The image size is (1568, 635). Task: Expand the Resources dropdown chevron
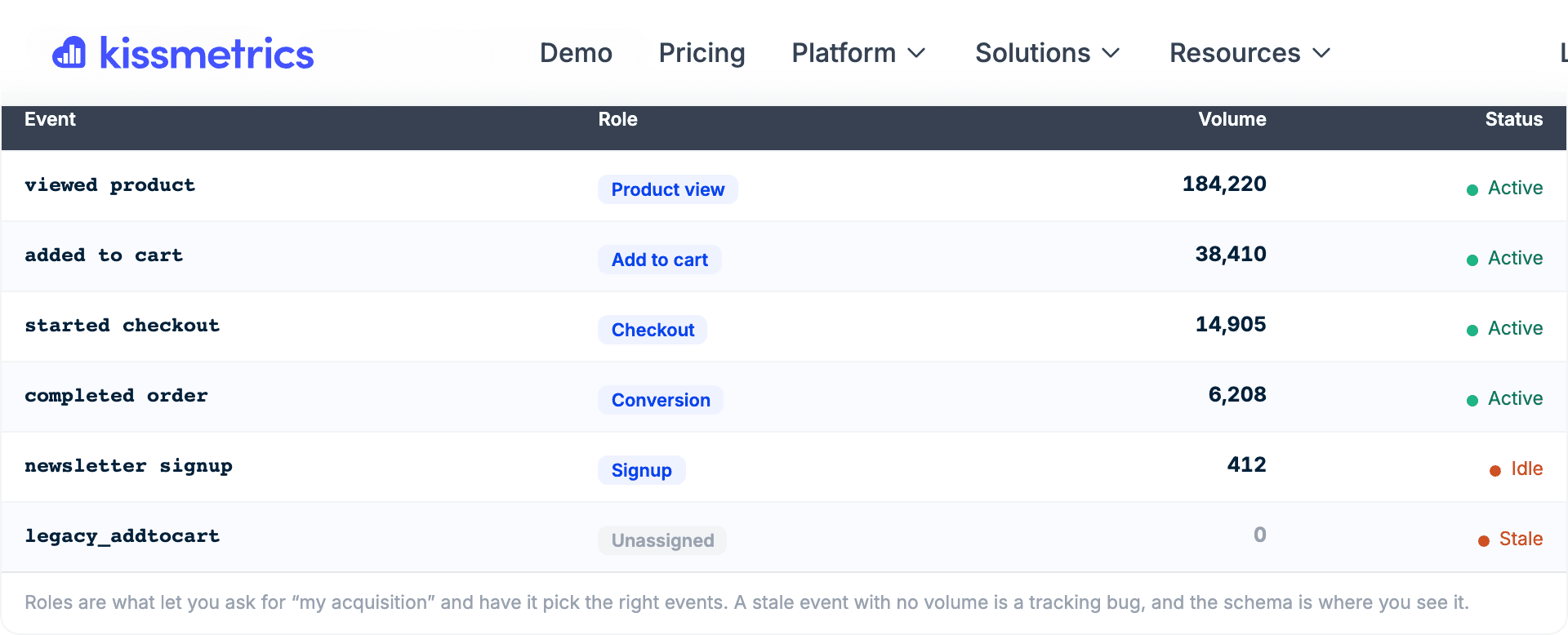[x=1321, y=54]
